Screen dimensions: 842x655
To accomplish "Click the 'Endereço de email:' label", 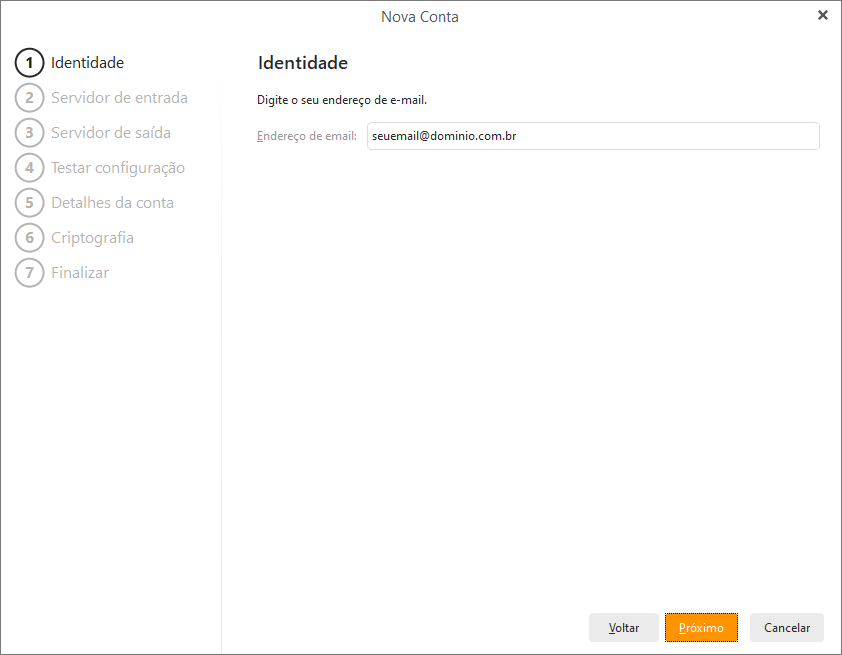I will click(307, 136).
